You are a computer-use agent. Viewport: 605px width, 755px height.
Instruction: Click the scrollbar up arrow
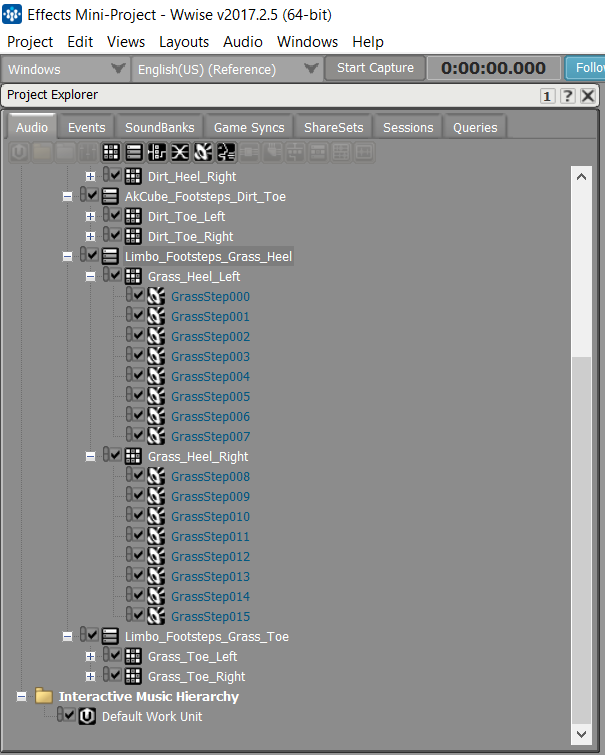pos(581,177)
